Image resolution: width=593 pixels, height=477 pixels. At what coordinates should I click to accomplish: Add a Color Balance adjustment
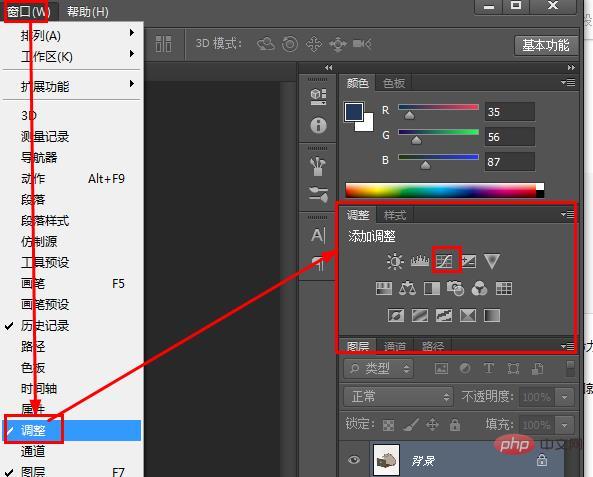[407, 289]
